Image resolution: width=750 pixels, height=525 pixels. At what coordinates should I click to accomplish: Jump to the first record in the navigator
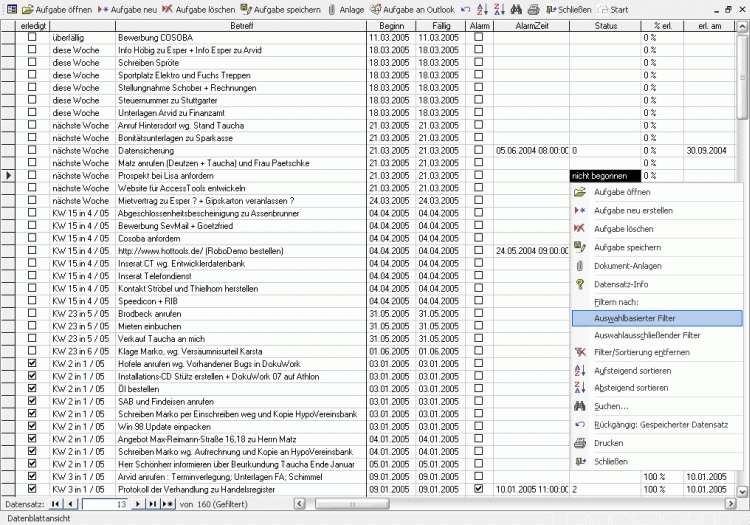click(x=56, y=504)
